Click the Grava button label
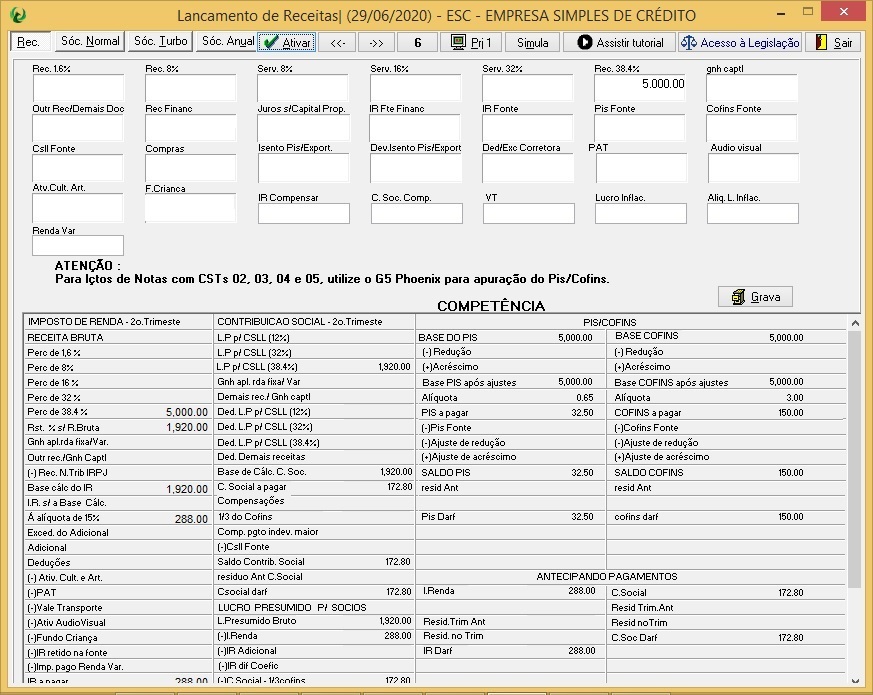 [x=766, y=297]
